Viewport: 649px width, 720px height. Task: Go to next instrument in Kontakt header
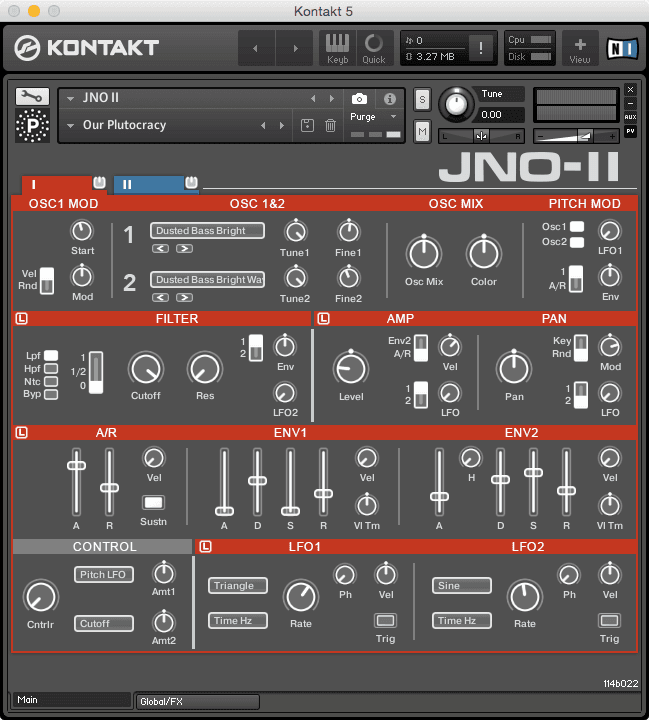click(x=294, y=48)
